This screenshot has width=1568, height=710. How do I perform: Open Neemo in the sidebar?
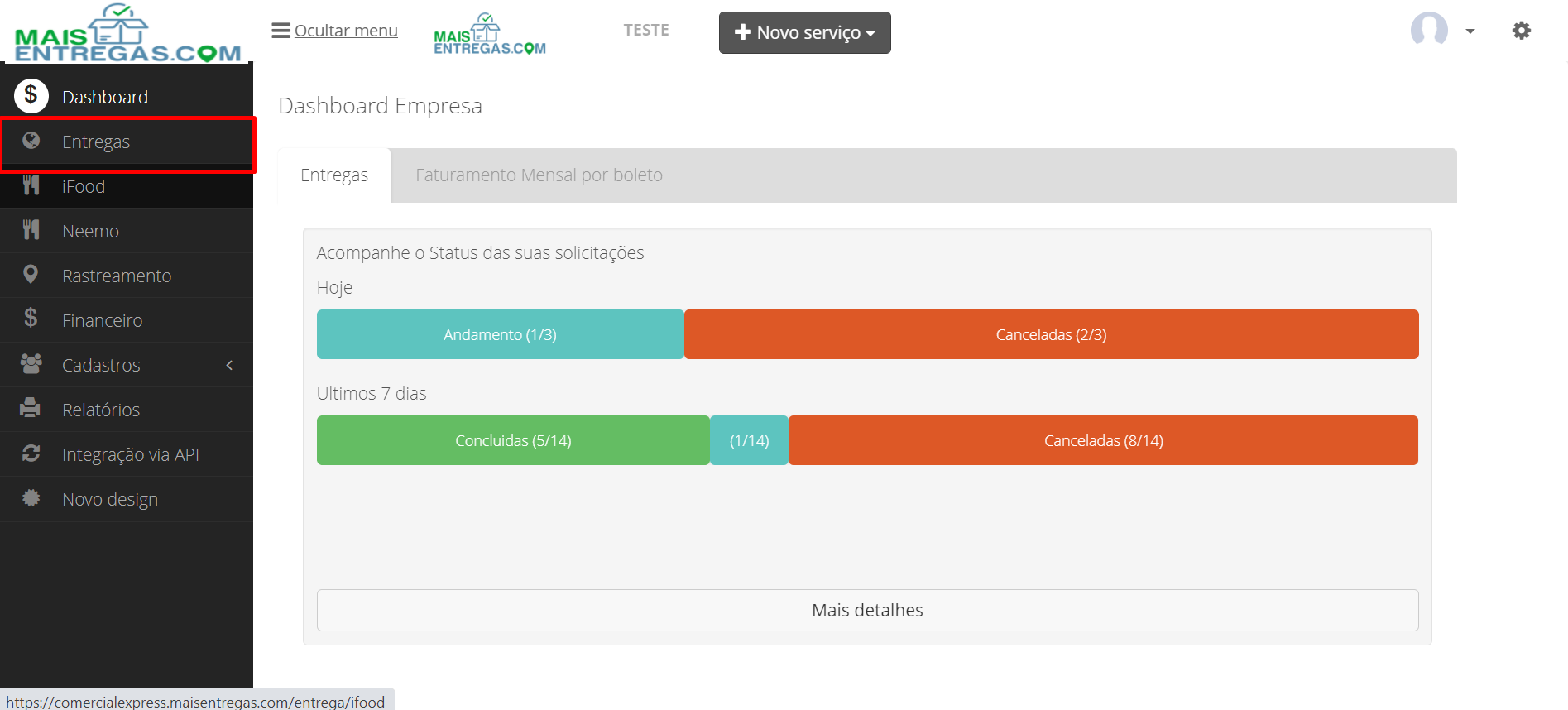point(127,231)
